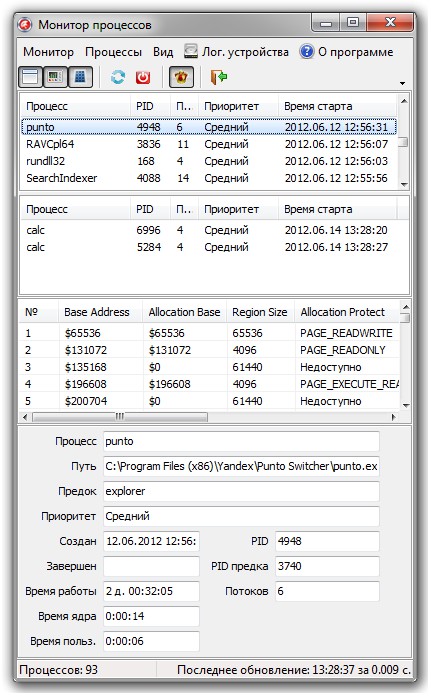The width and height of the screenshot is (431, 699).
Task: Click the Приоритет detail field Средний
Action: click(241, 516)
